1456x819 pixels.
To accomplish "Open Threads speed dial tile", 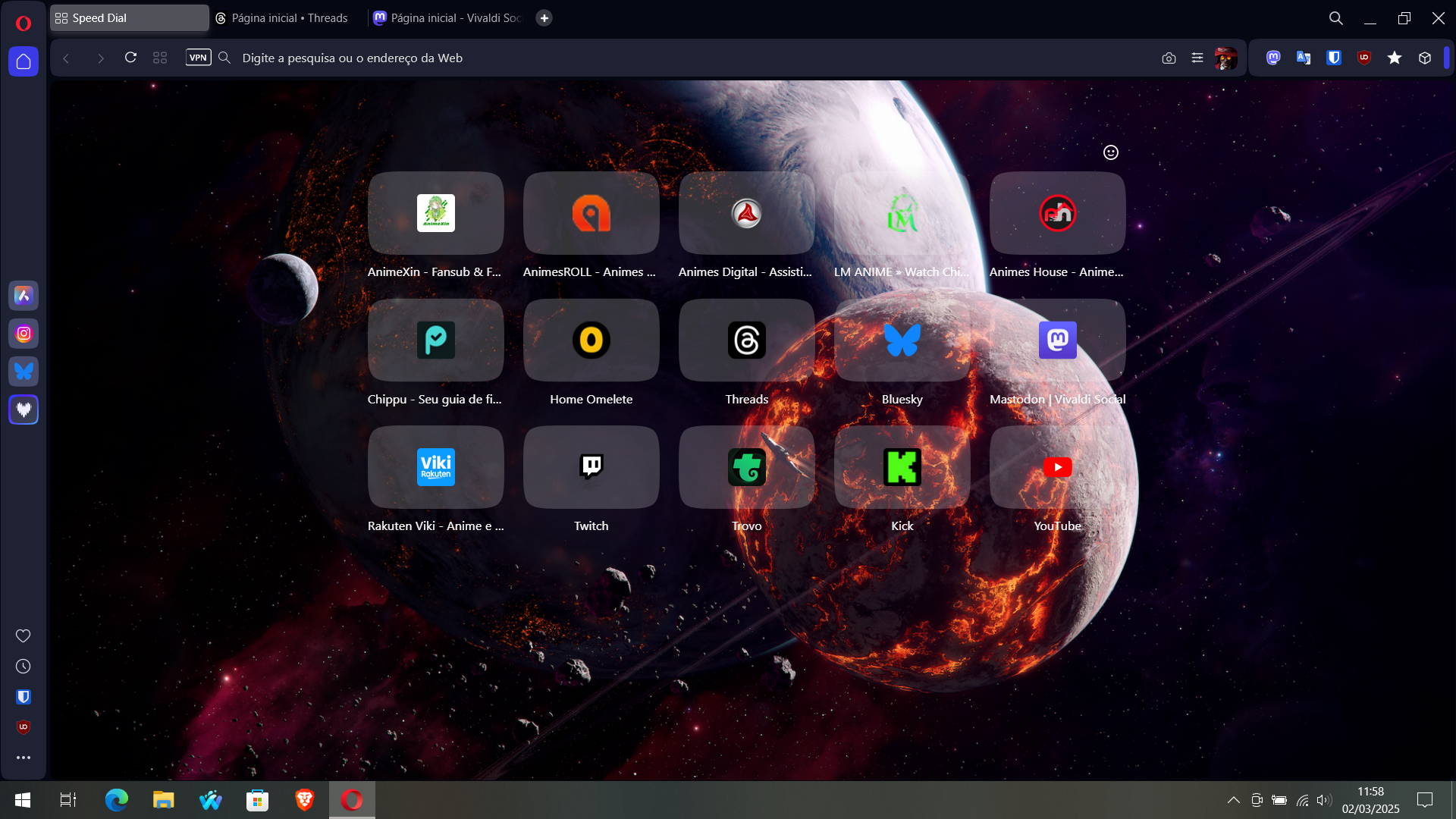I will [747, 340].
